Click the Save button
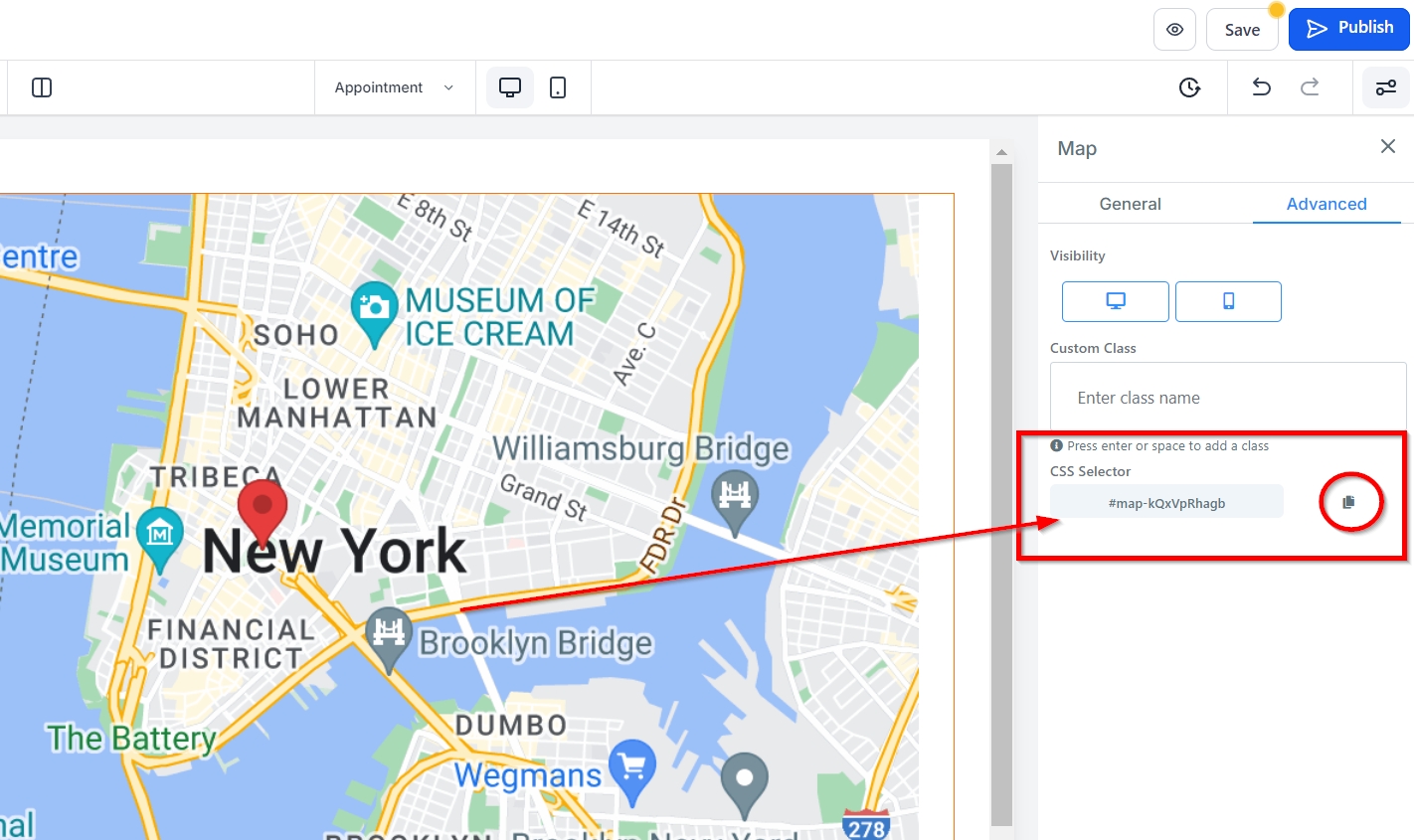Viewport: 1414px width, 840px height. click(1242, 30)
